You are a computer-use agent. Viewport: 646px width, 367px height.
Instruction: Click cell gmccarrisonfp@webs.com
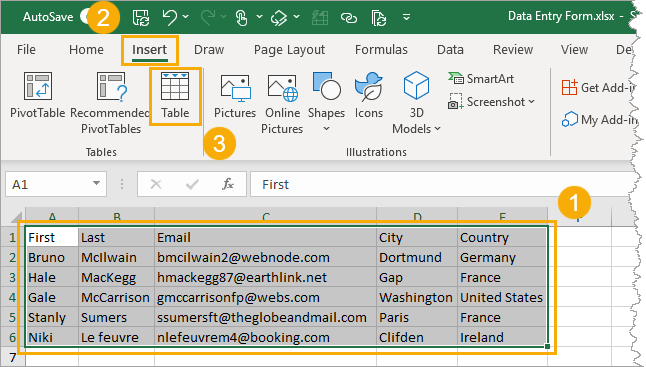[265, 298]
